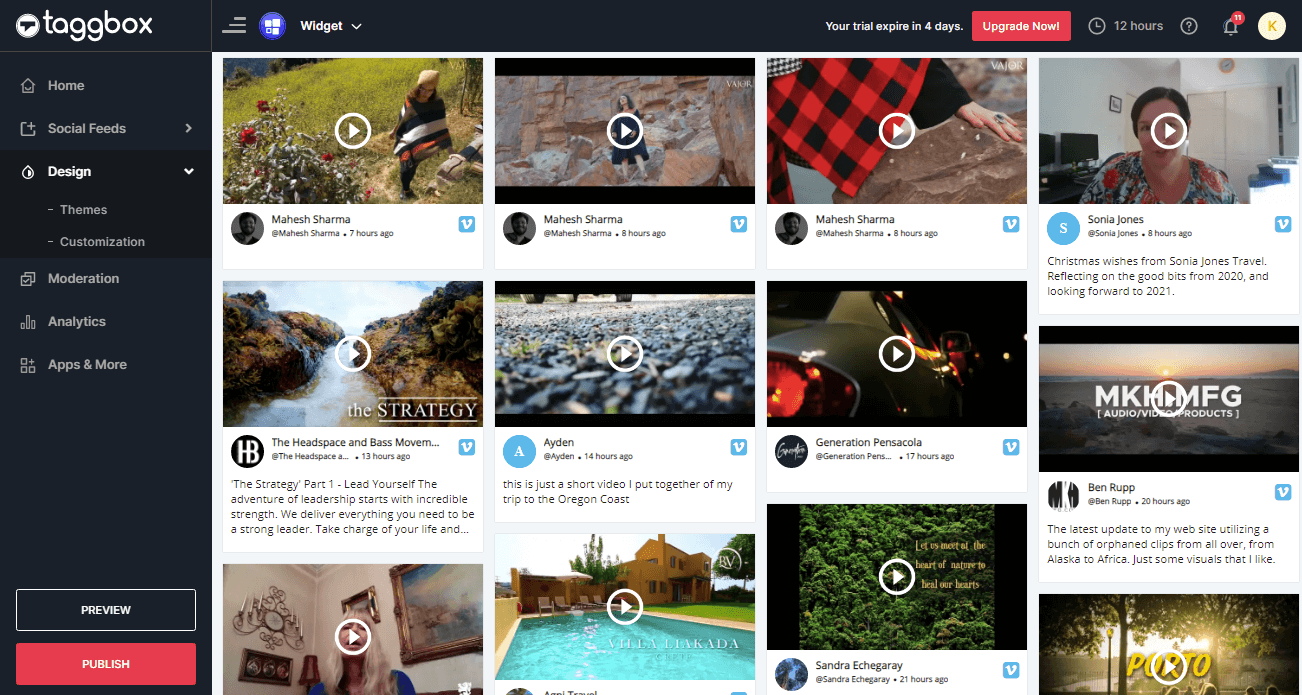Image resolution: width=1302 pixels, height=695 pixels.
Task: Click the Taggbox logo
Action: pos(85,25)
